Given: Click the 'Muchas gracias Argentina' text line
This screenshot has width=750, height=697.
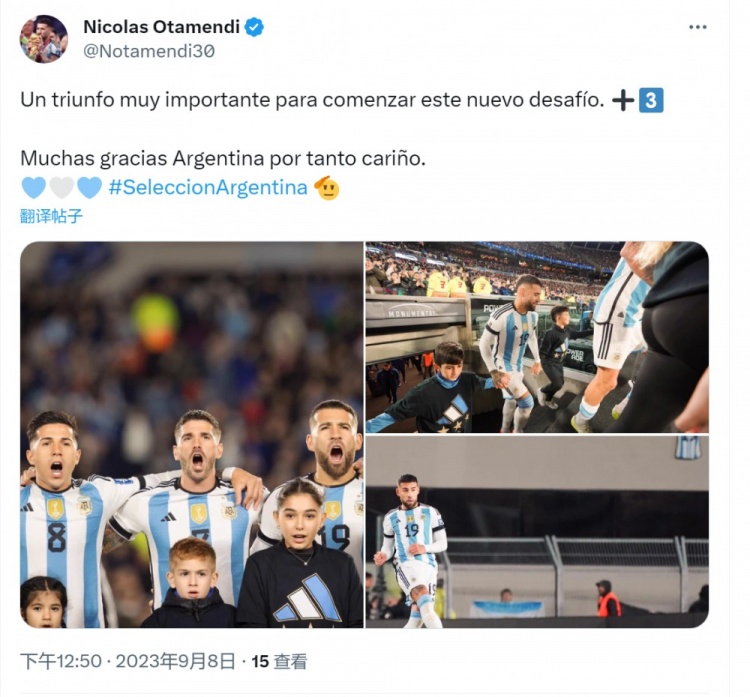Looking at the screenshot, I should (x=223, y=158).
